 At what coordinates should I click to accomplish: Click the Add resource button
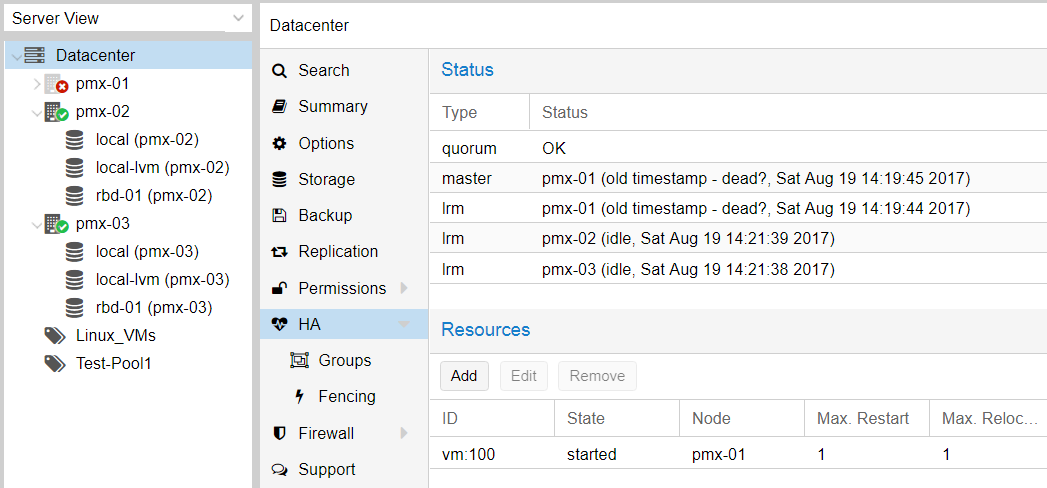[464, 376]
